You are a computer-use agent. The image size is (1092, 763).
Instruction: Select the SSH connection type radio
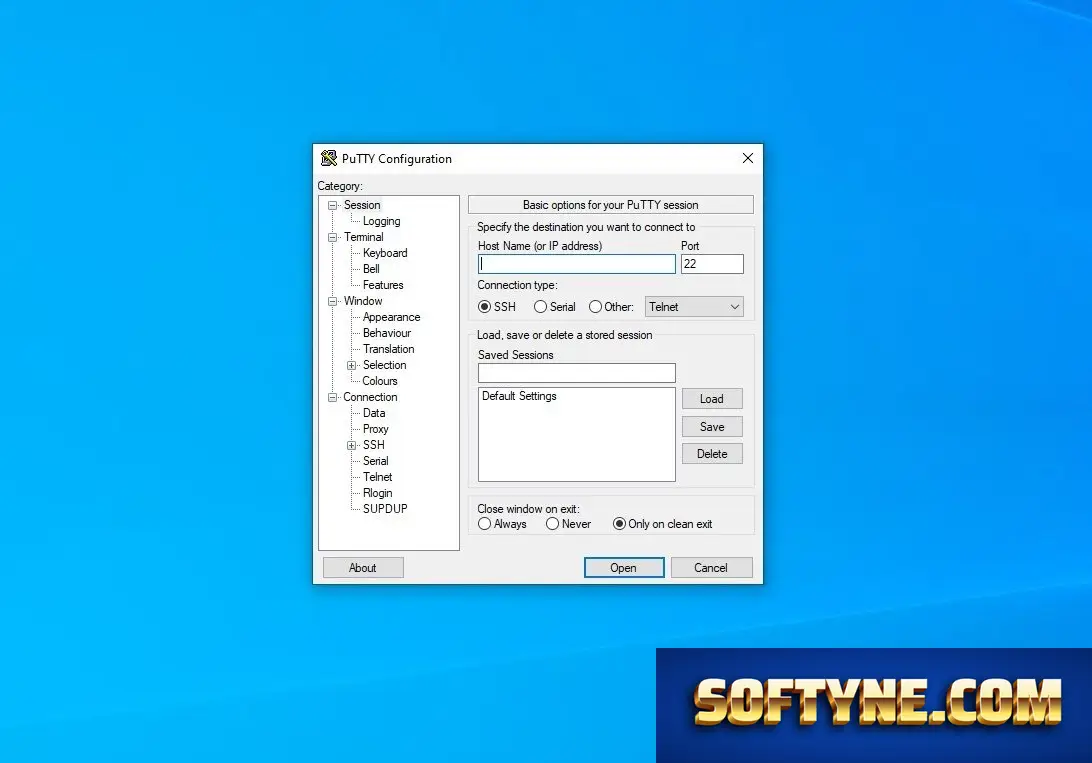pos(484,307)
